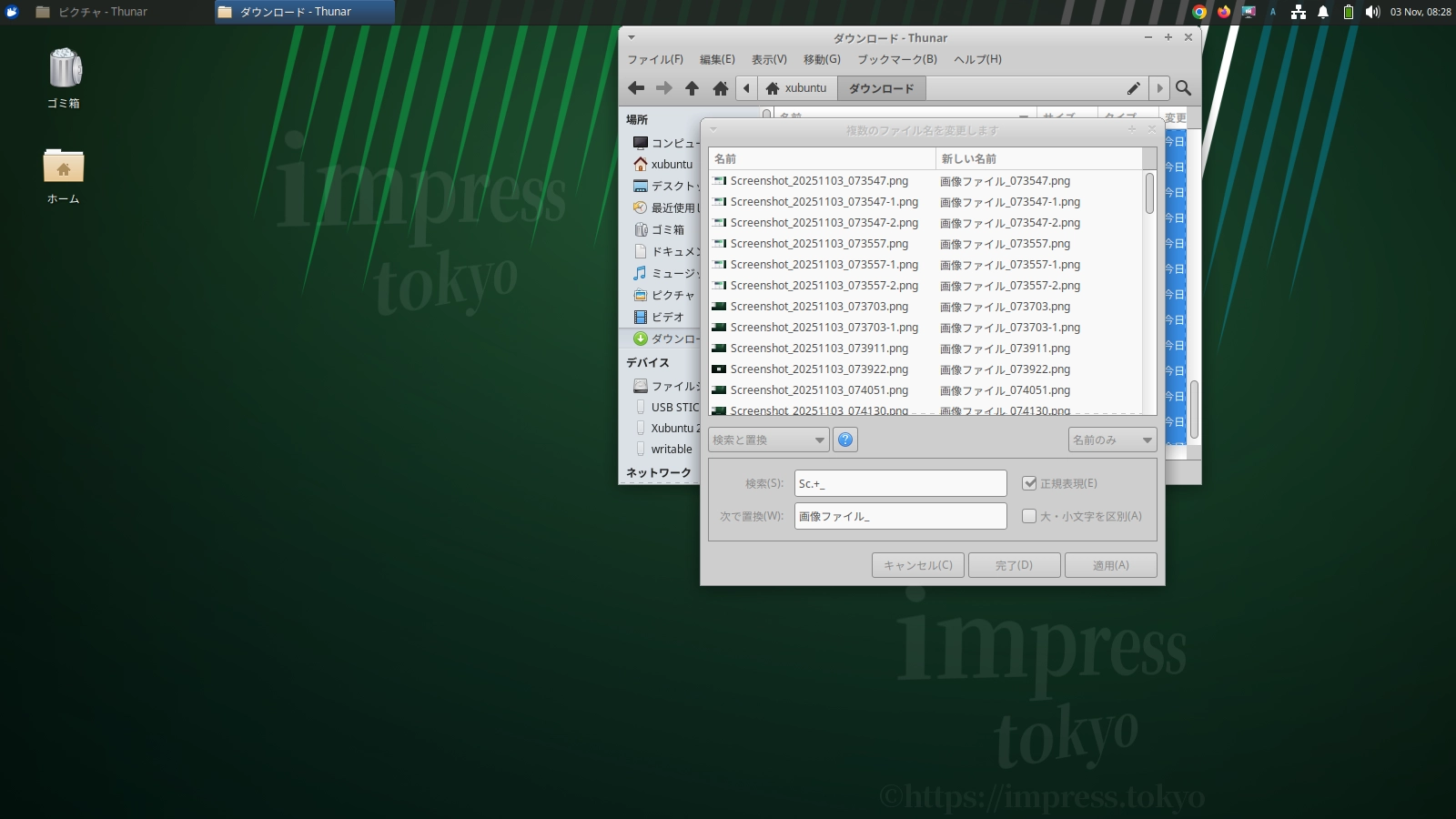
Task: Open the Name only scope dropdown
Action: [1113, 440]
